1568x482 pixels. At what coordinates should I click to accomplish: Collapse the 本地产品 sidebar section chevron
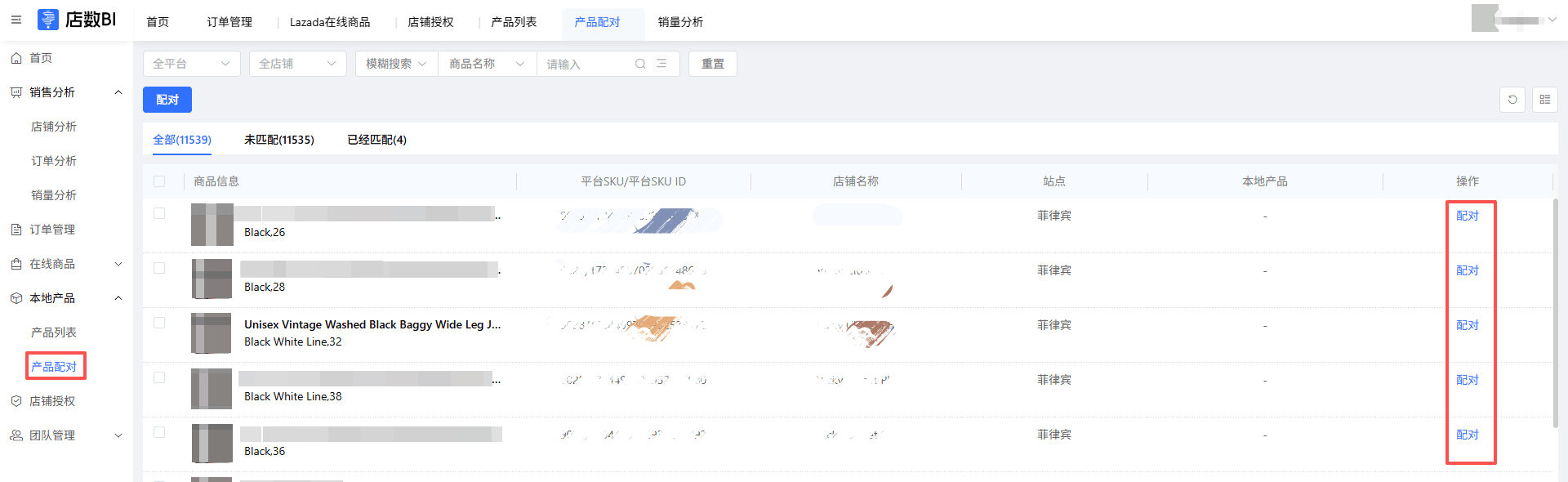[x=118, y=298]
